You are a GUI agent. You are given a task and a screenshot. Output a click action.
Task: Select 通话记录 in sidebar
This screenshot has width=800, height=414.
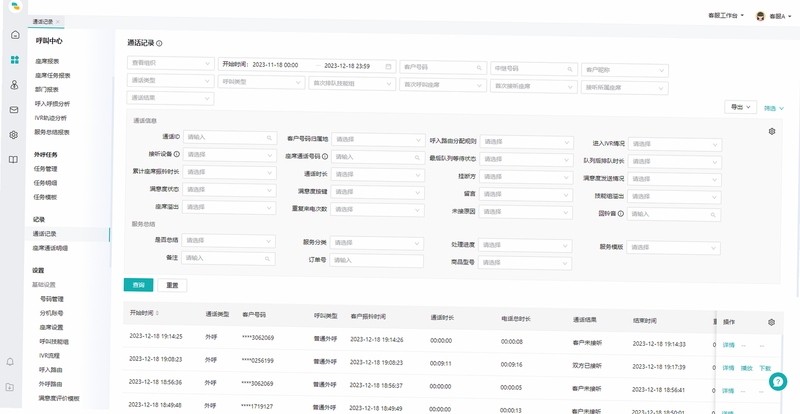(44, 234)
